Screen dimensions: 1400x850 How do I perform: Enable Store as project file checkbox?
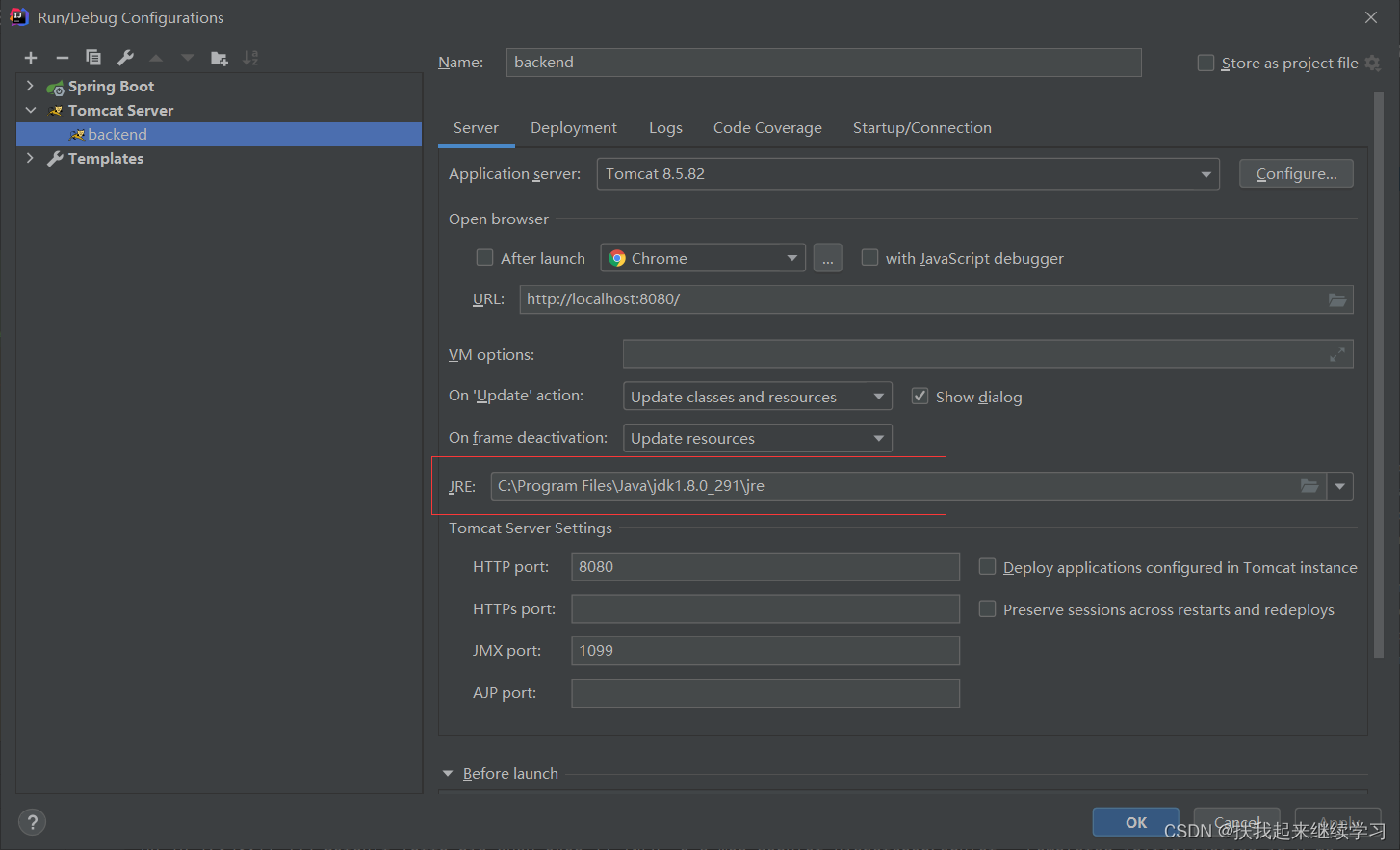[x=1206, y=63]
